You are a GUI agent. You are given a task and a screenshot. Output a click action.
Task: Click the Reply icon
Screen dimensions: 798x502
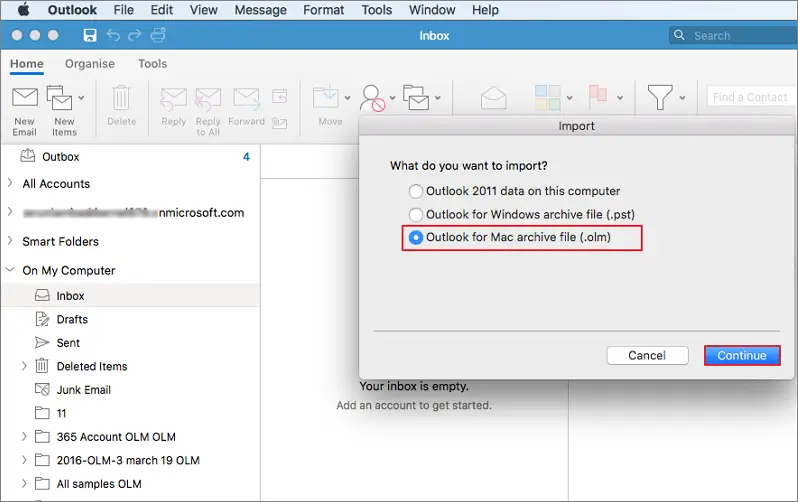coord(173,99)
